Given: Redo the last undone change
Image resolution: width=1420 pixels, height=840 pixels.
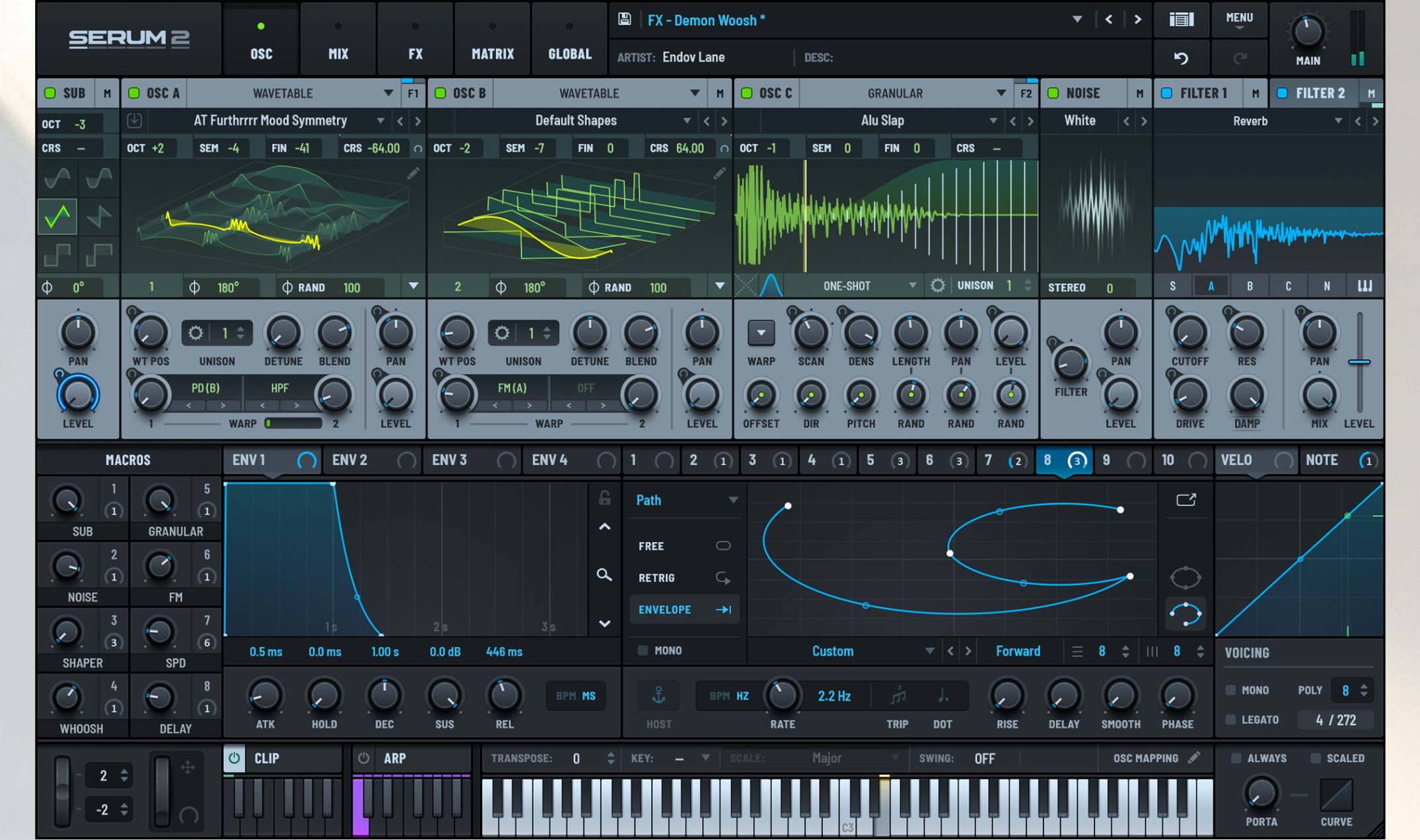Looking at the screenshot, I should tap(1240, 58).
